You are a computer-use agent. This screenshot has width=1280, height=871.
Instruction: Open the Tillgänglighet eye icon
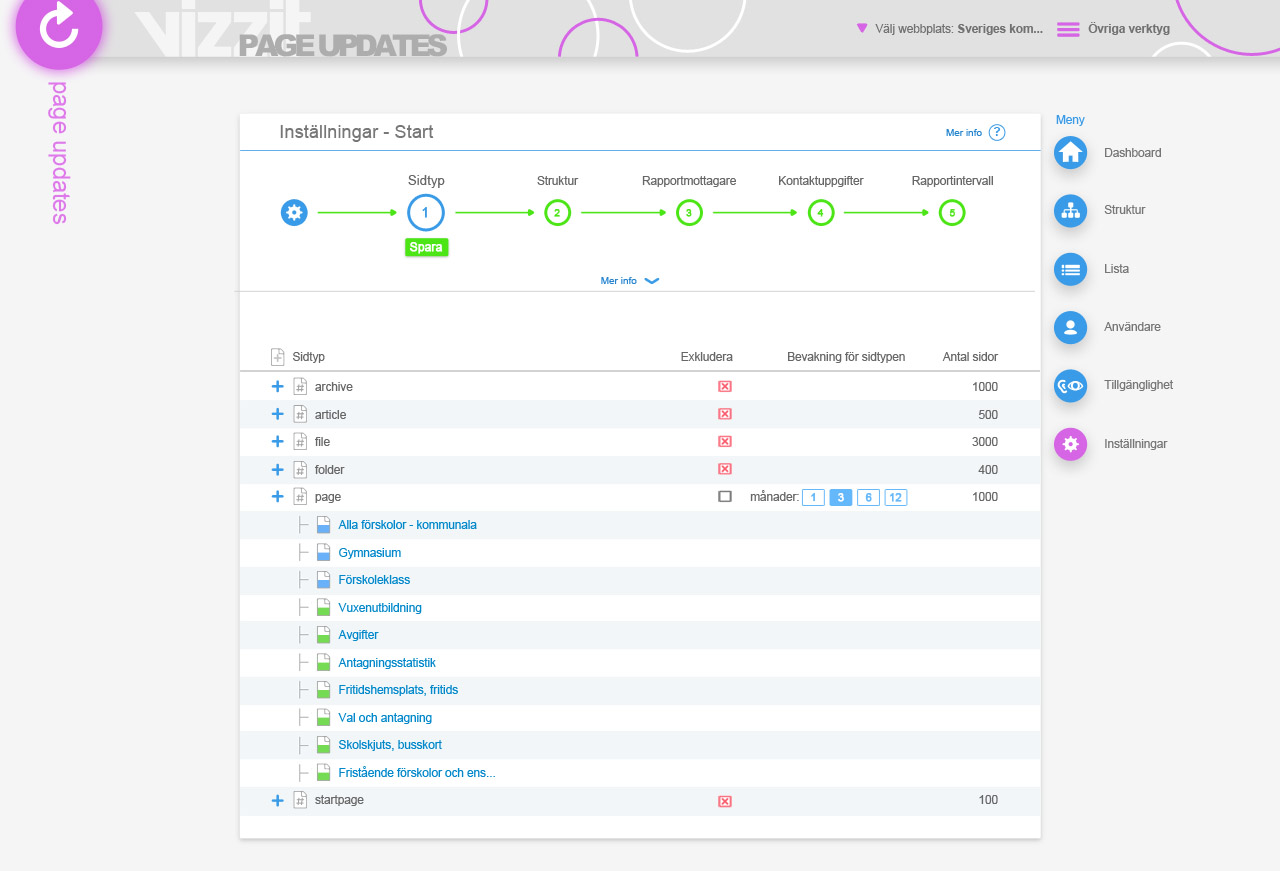1070,386
